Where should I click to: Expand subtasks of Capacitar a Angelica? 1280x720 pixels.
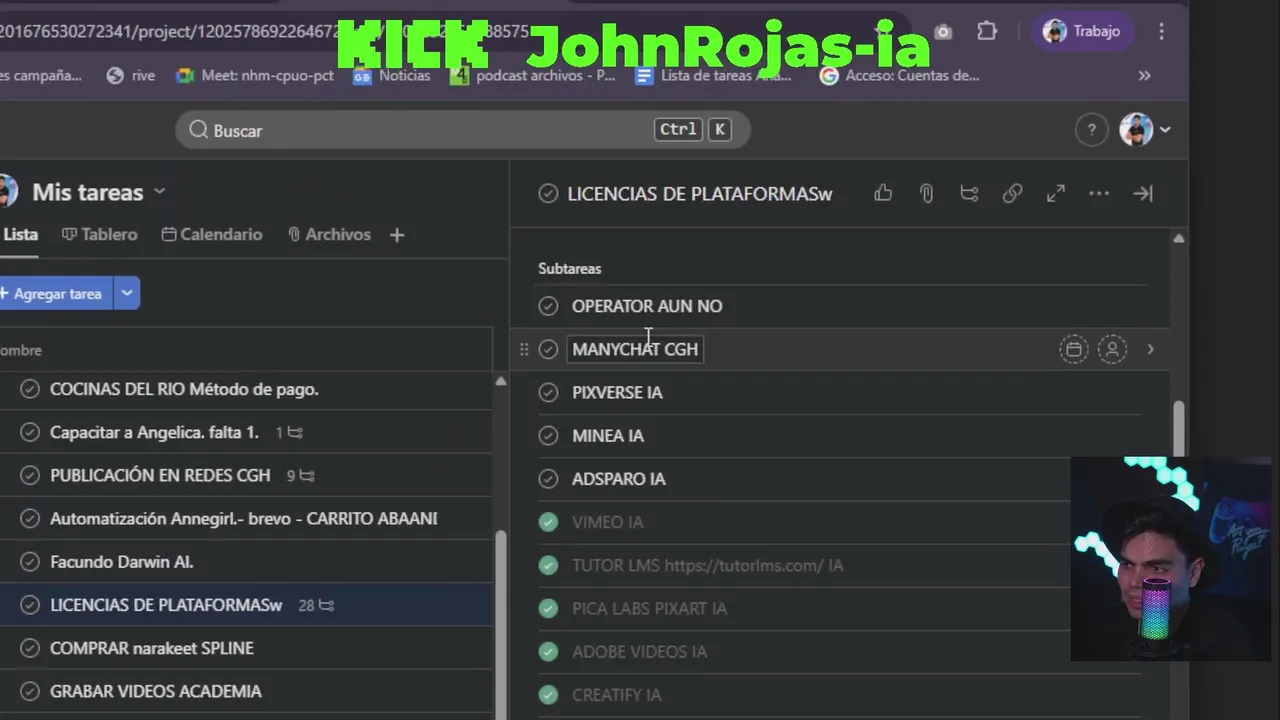[289, 432]
